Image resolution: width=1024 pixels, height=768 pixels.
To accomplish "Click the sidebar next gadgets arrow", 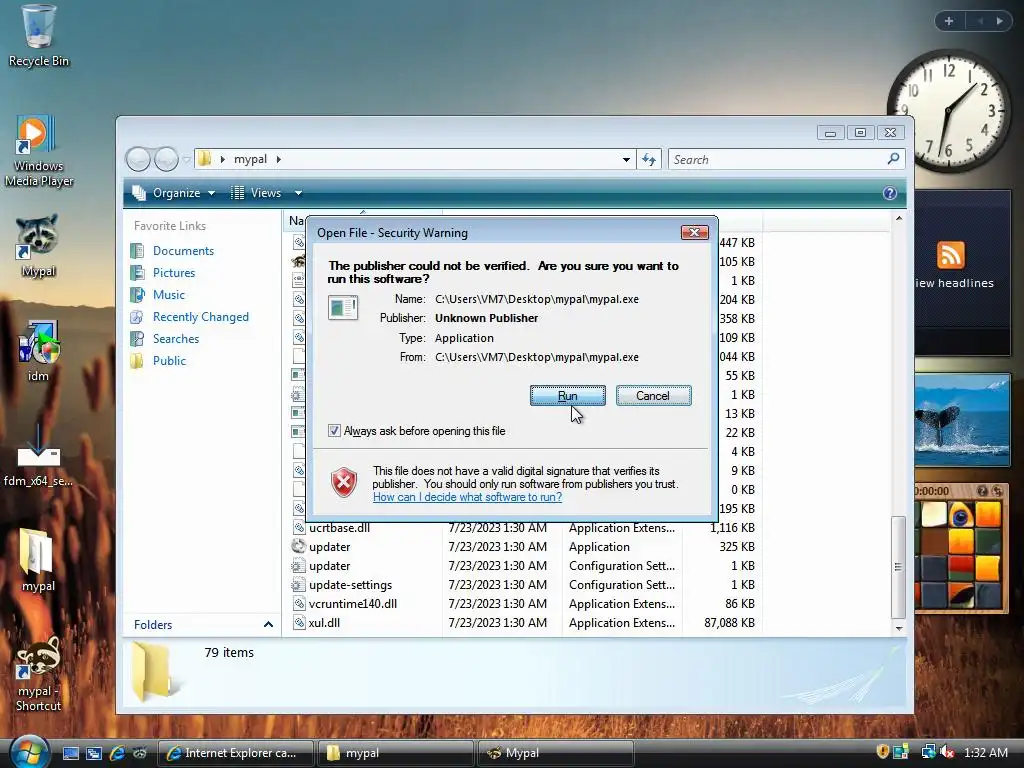I will click(x=999, y=21).
